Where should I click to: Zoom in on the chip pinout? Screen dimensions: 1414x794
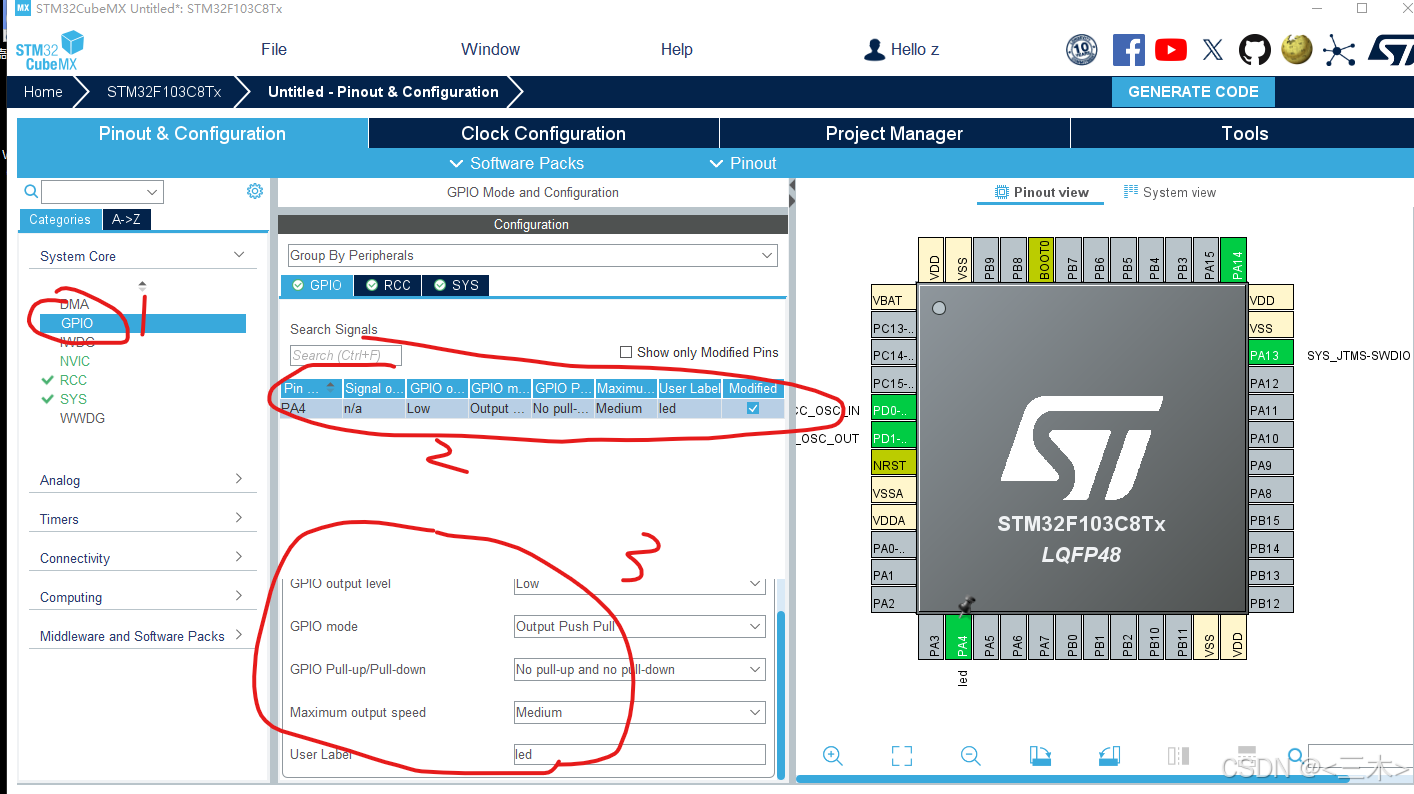(832, 756)
